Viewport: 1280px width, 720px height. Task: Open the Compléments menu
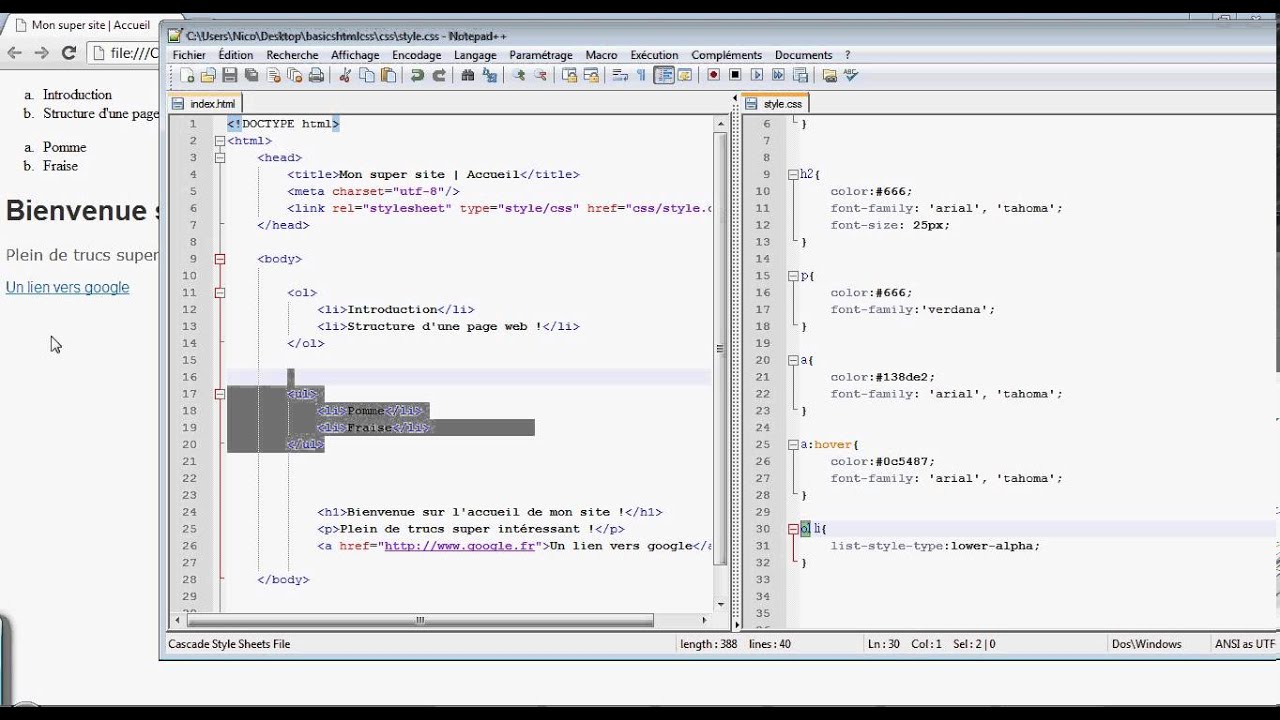click(x=726, y=55)
